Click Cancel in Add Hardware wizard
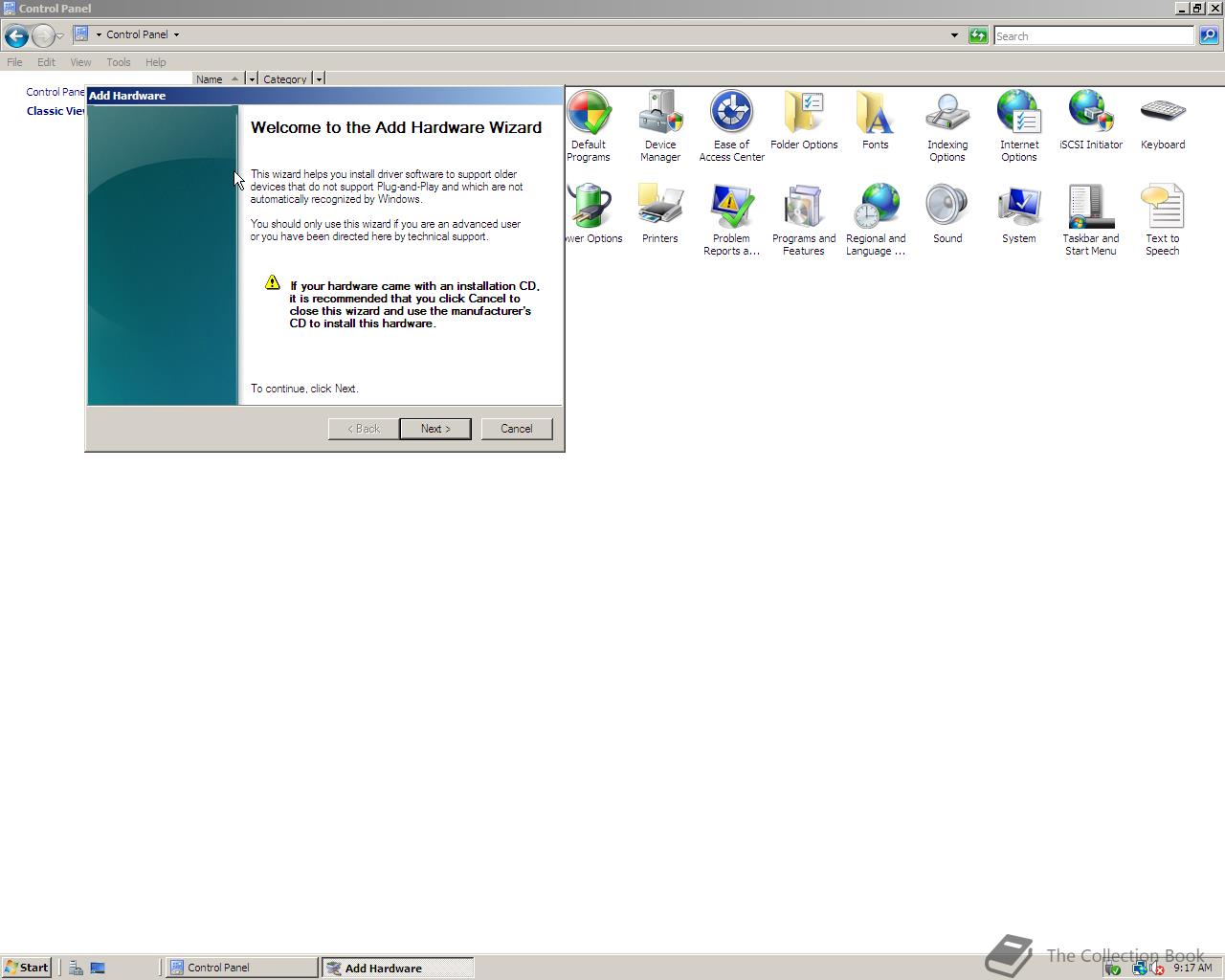Viewport: 1225px width, 980px height. click(517, 429)
